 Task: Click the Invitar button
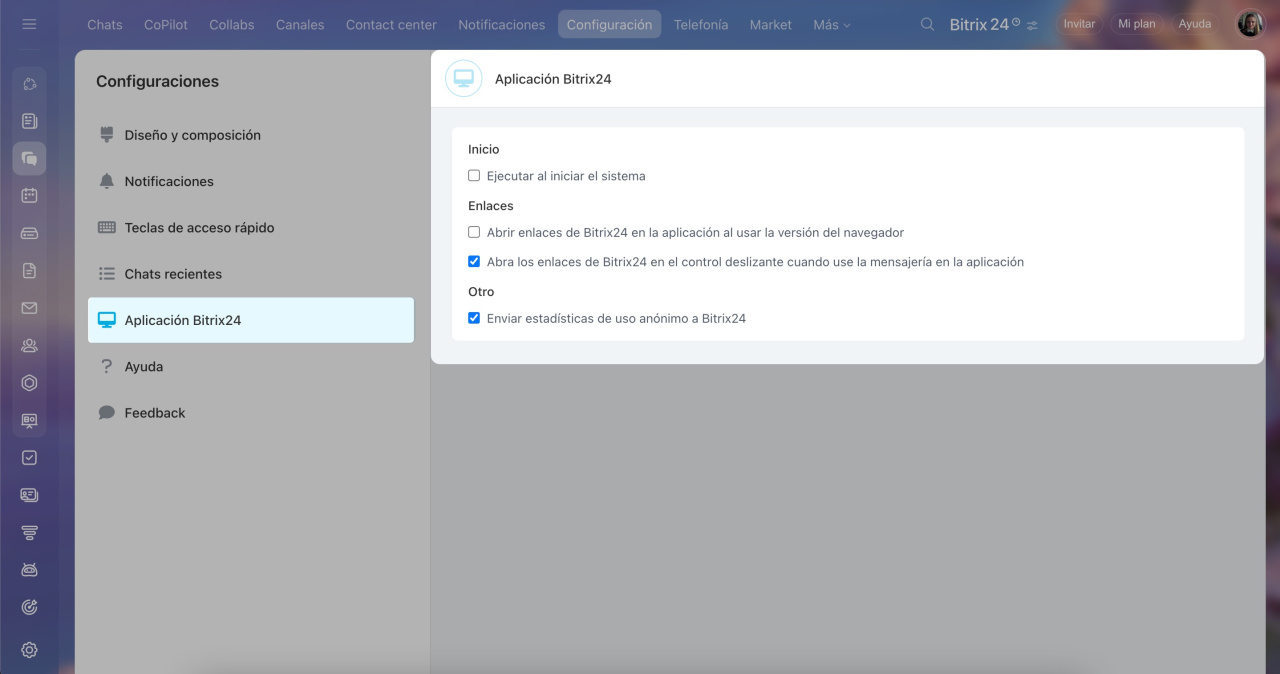1079,24
